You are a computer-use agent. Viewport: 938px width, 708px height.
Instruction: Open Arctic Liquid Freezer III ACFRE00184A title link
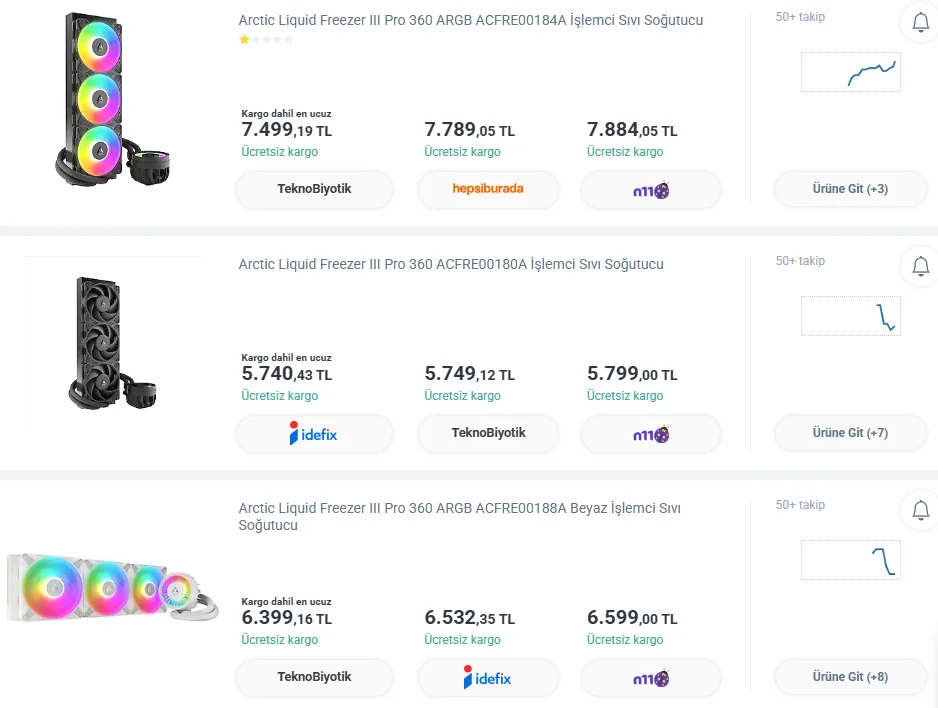click(470, 20)
